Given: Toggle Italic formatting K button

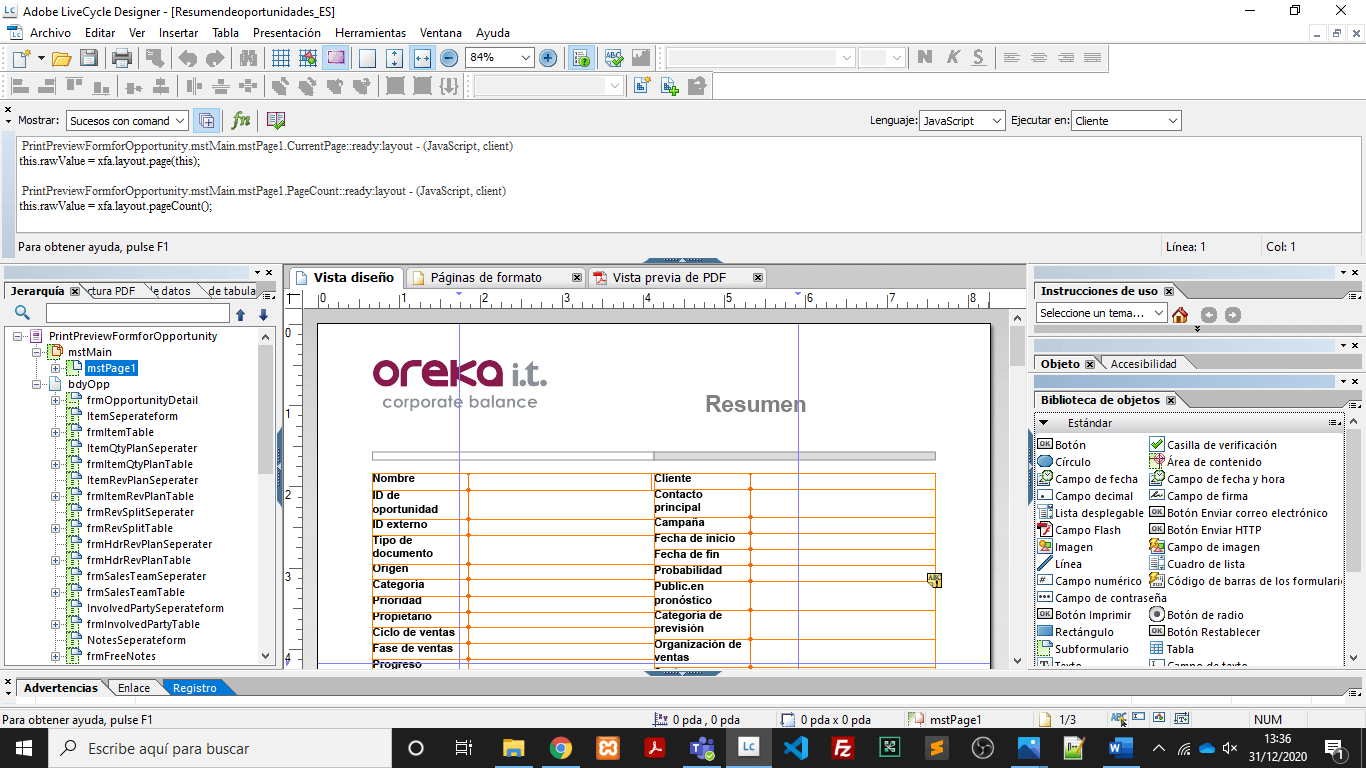Looking at the screenshot, I should (952, 58).
